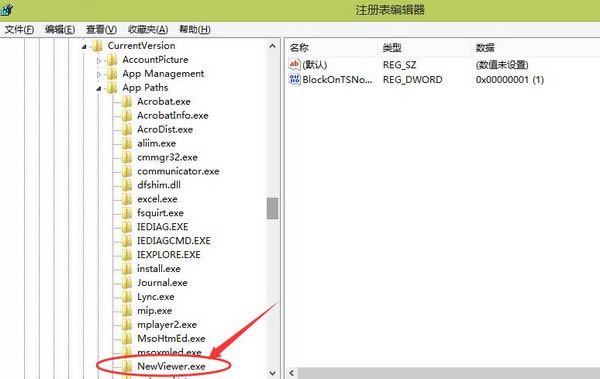Click the MsoHtmEd.exe folder icon

pyautogui.click(x=127, y=339)
